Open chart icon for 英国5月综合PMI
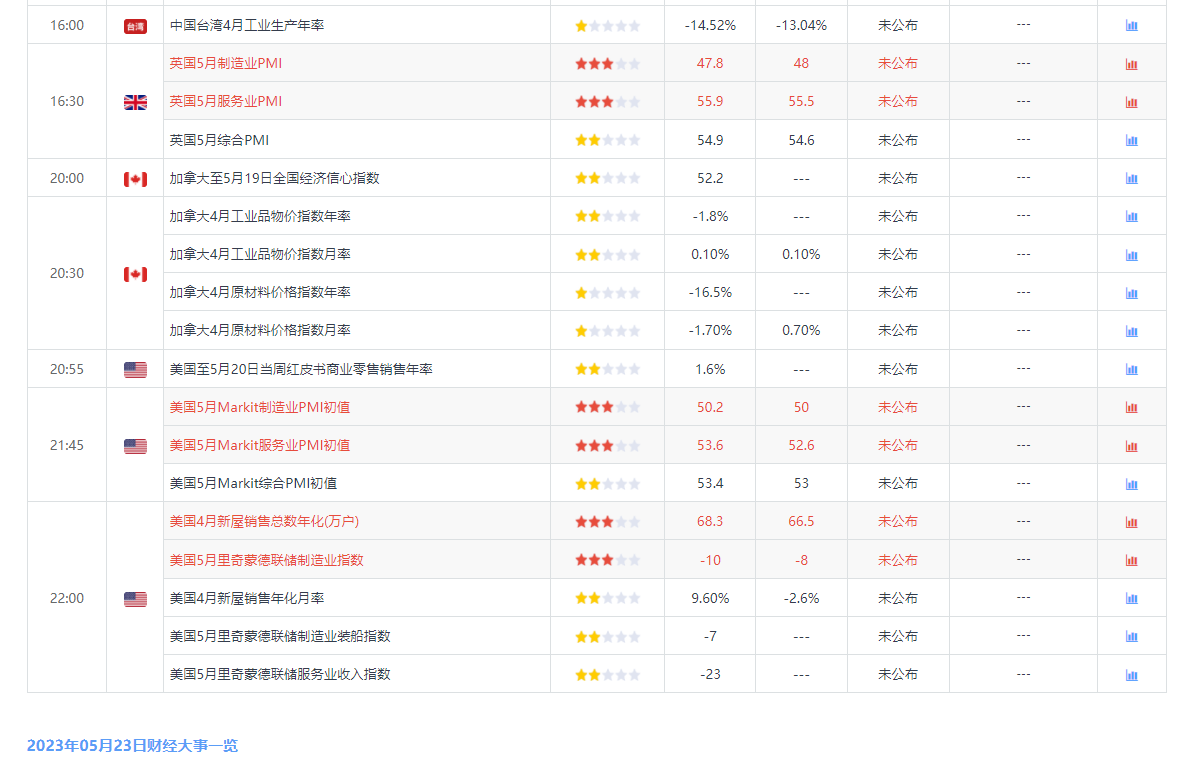This screenshot has height=762, width=1185. [x=1131, y=141]
